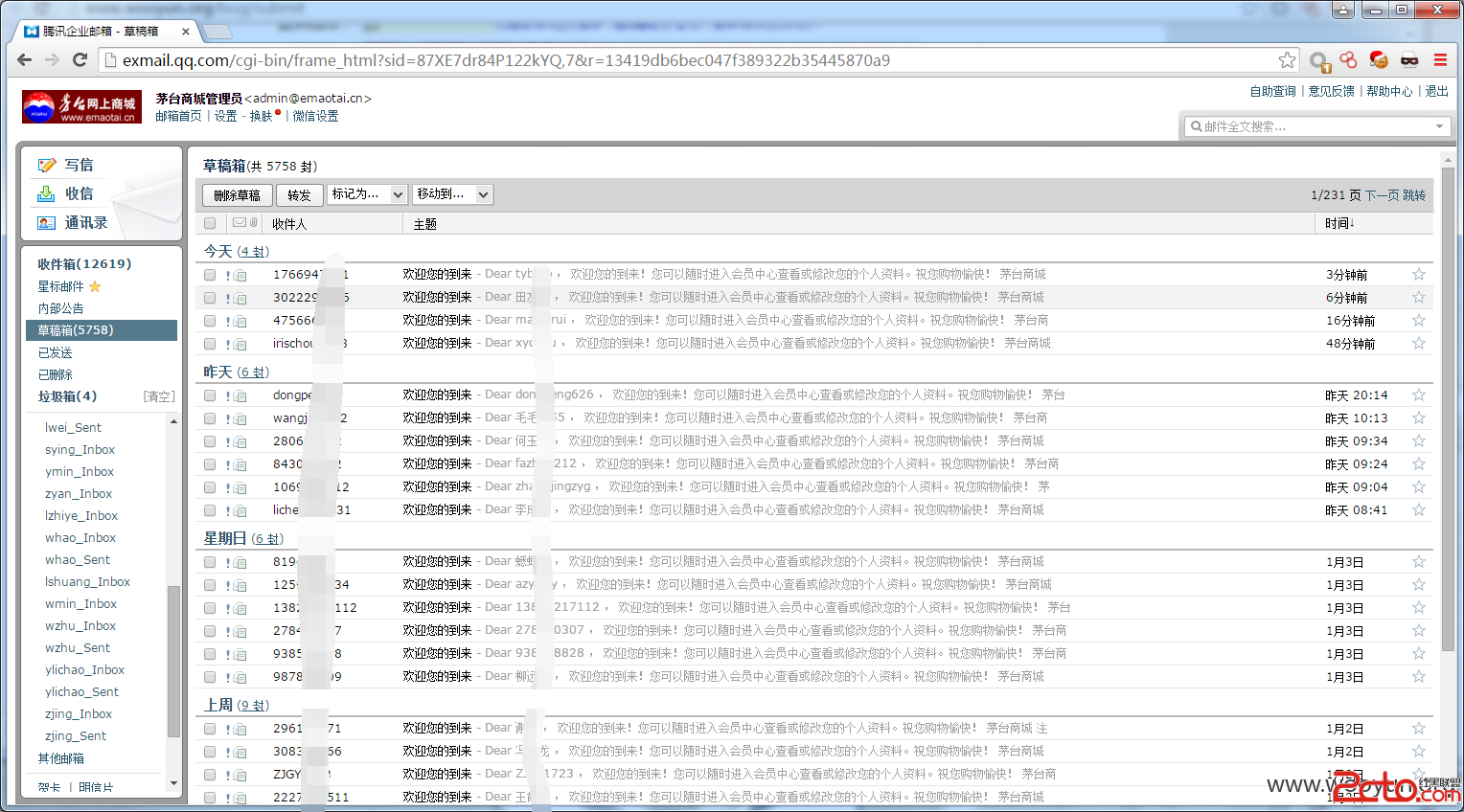
Task: Open the 垃圾箱(4) folder
Action: [67, 396]
